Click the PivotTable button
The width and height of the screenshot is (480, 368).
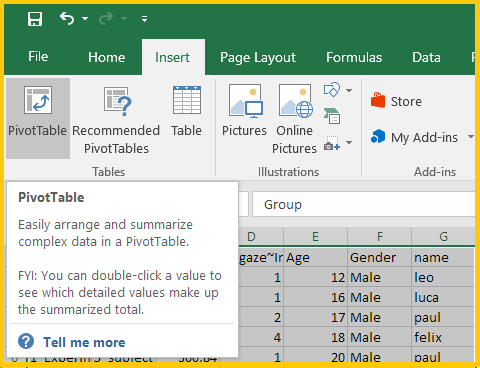tap(38, 118)
